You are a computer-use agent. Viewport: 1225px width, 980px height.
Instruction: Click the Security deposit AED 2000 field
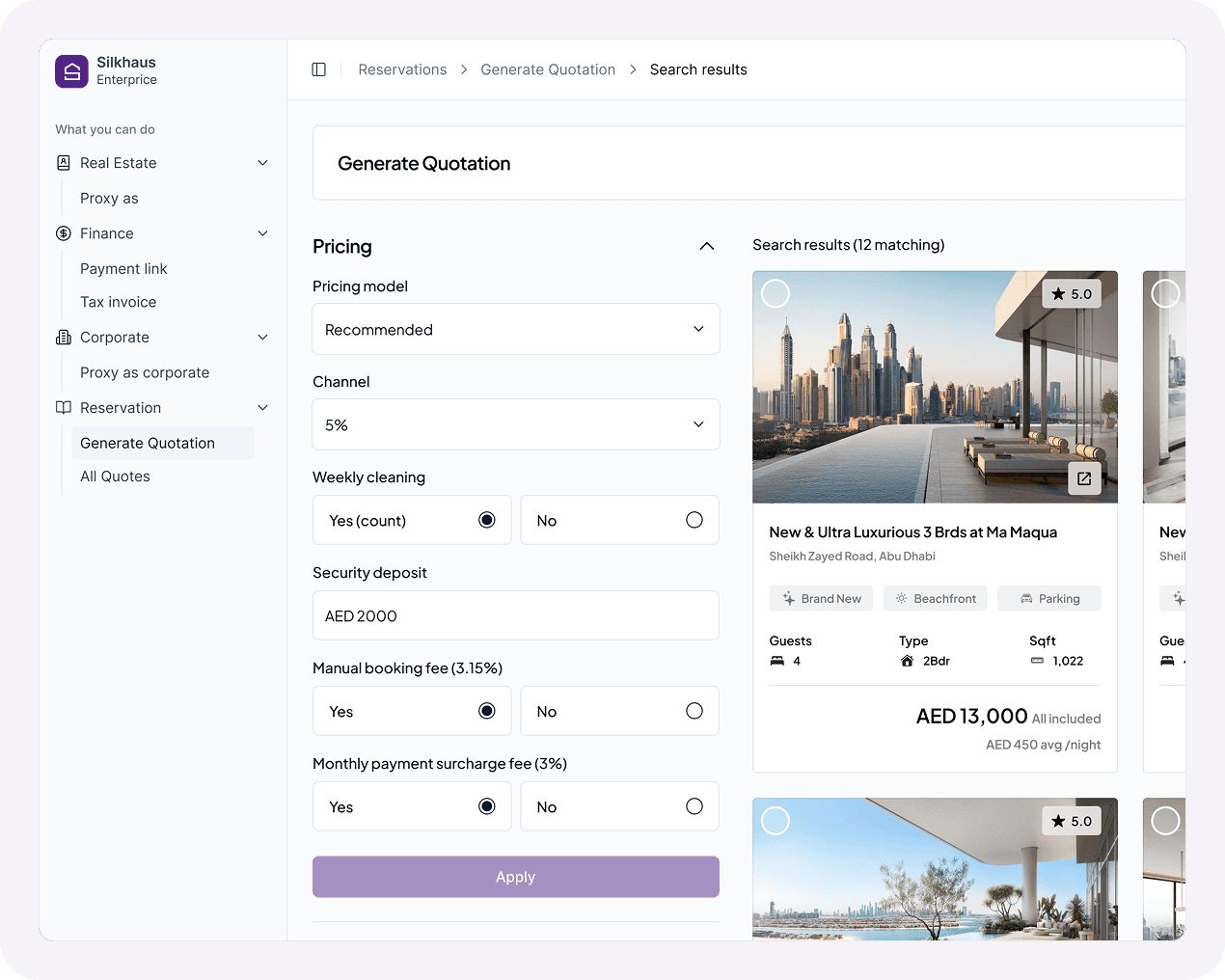point(516,615)
